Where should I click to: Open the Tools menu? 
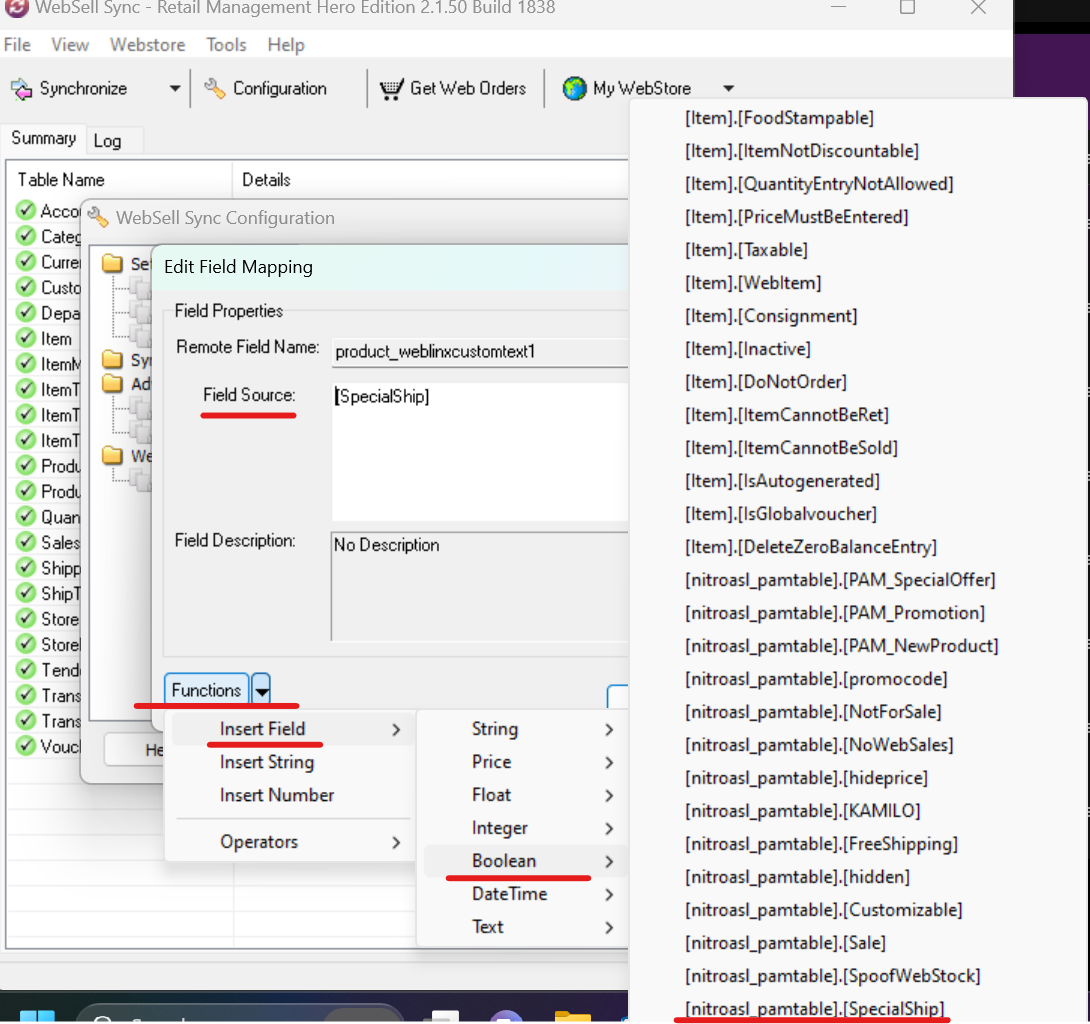point(226,45)
